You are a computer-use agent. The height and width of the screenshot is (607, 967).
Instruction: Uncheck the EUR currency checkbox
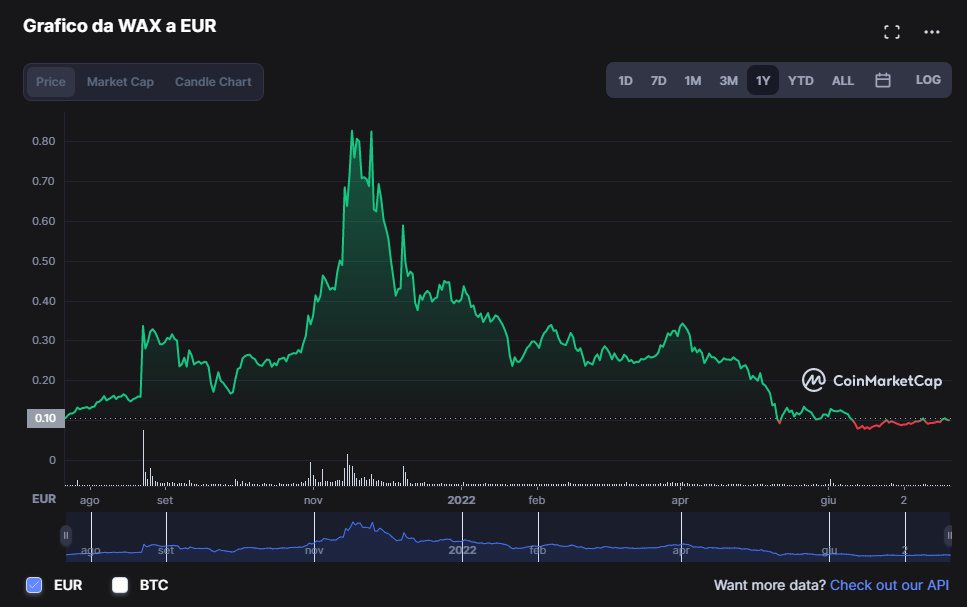pos(34,585)
